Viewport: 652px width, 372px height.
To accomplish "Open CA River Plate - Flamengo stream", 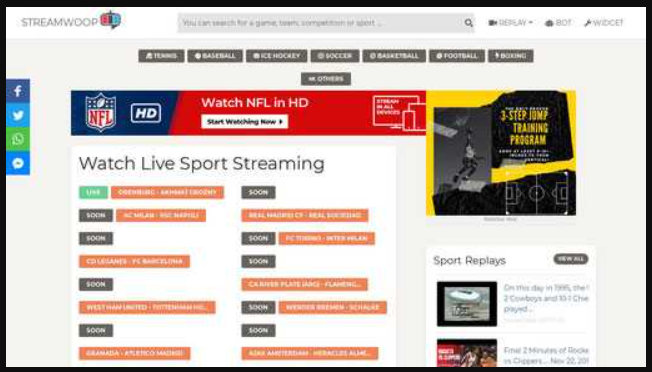I will click(305, 284).
